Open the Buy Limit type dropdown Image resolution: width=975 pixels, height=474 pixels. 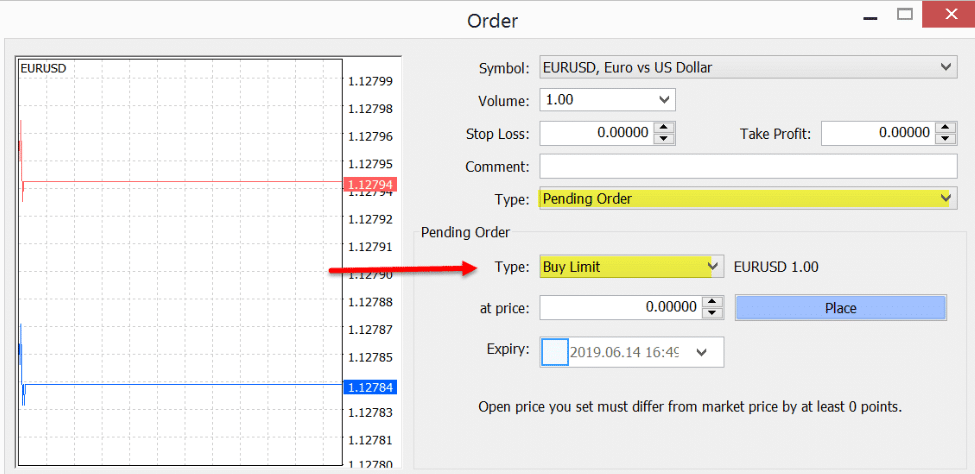(631, 267)
